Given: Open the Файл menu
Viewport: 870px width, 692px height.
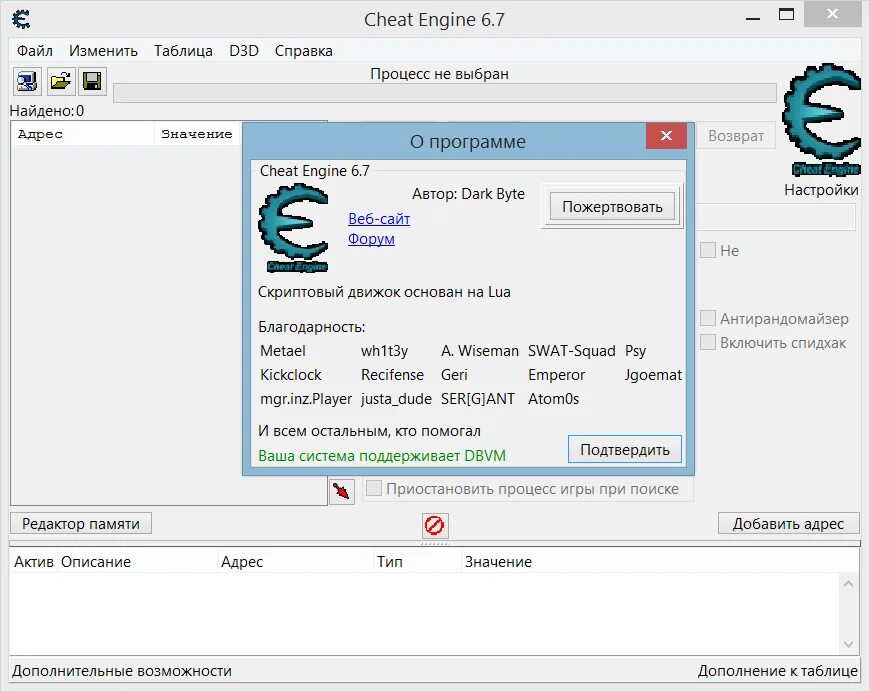Looking at the screenshot, I should point(35,50).
